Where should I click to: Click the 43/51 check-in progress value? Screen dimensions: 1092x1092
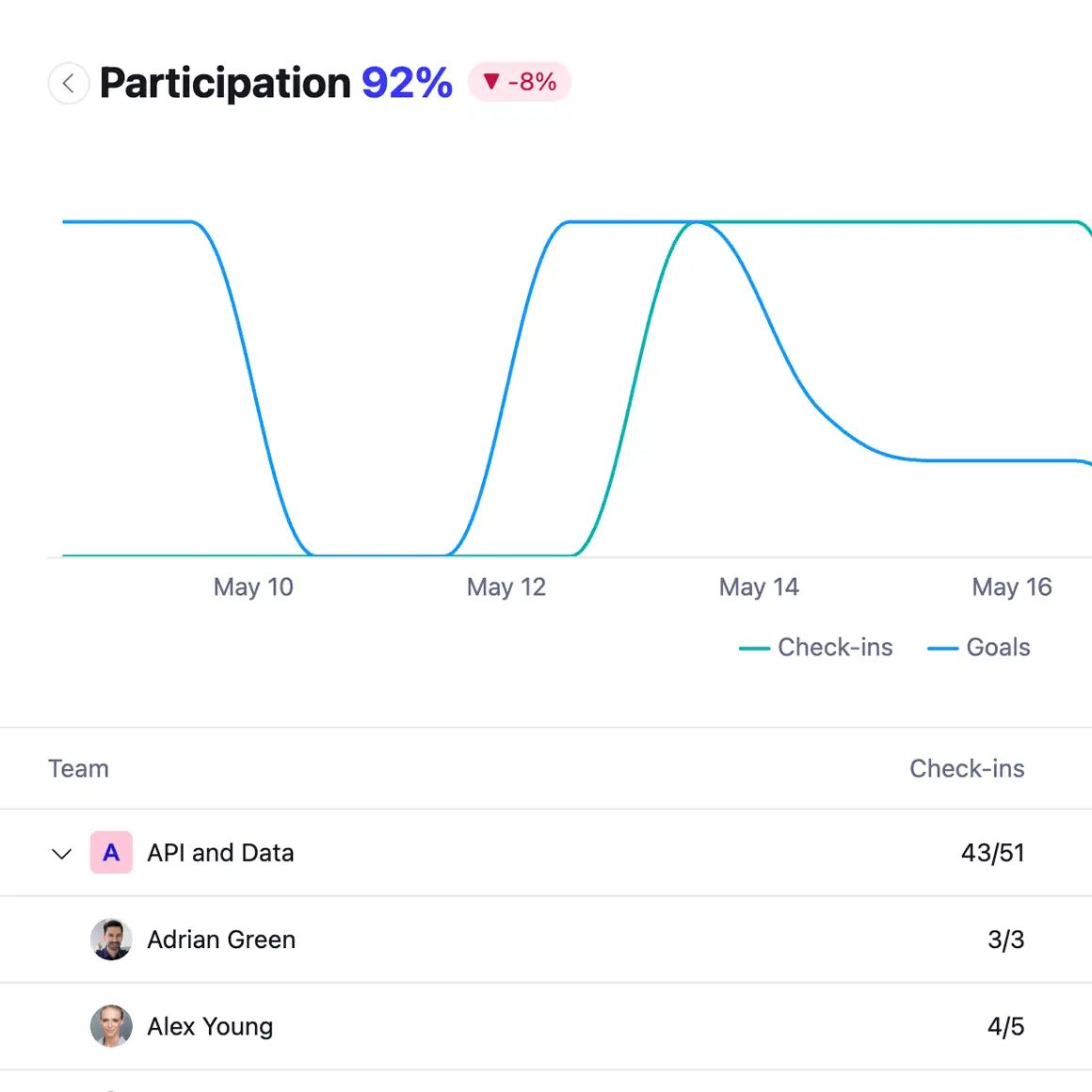(x=992, y=853)
